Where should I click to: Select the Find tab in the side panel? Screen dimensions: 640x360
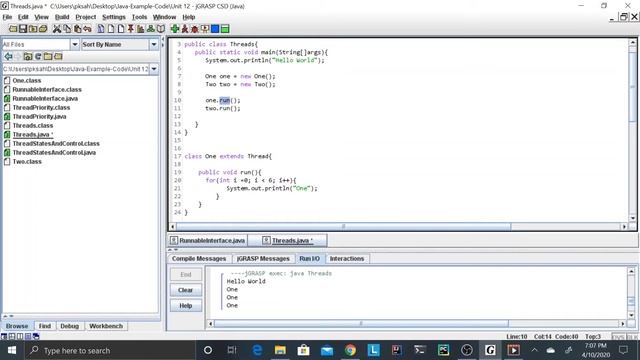[x=44, y=326]
